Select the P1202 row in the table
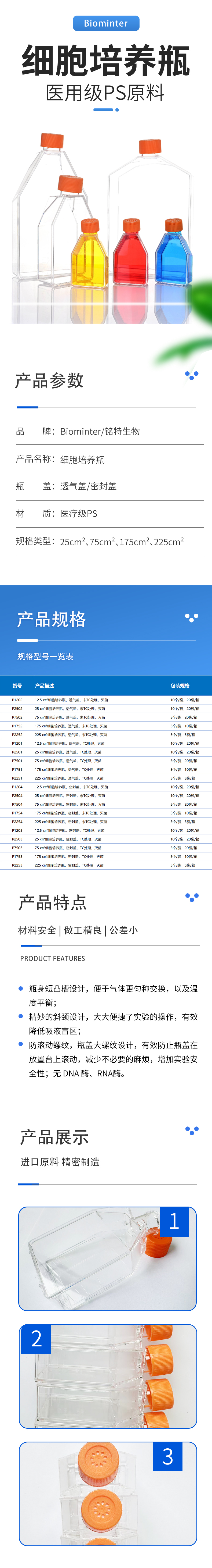 pyautogui.click(x=106, y=700)
